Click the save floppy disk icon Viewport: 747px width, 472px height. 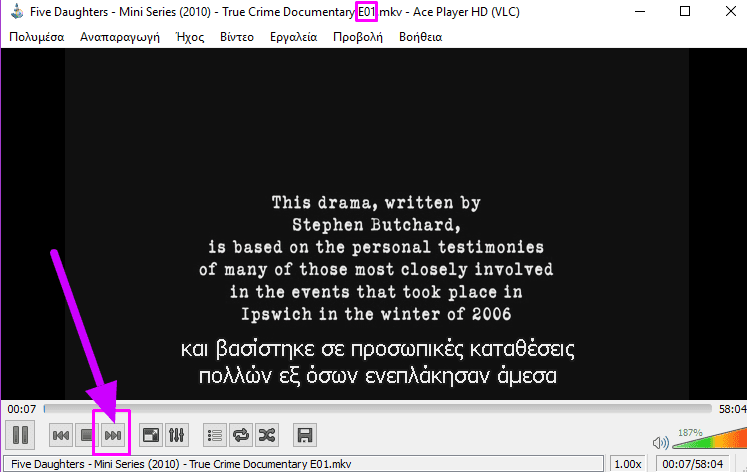pyautogui.click(x=305, y=435)
